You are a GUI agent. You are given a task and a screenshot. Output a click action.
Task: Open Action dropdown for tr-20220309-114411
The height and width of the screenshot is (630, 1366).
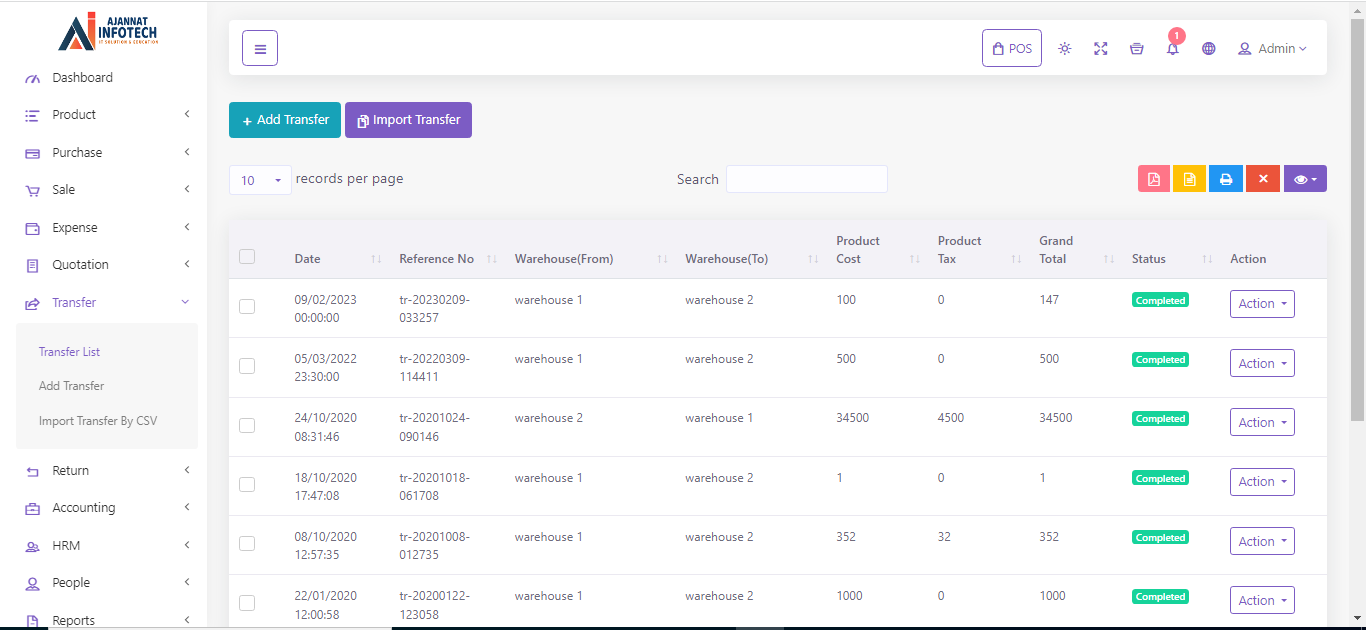click(x=1262, y=363)
